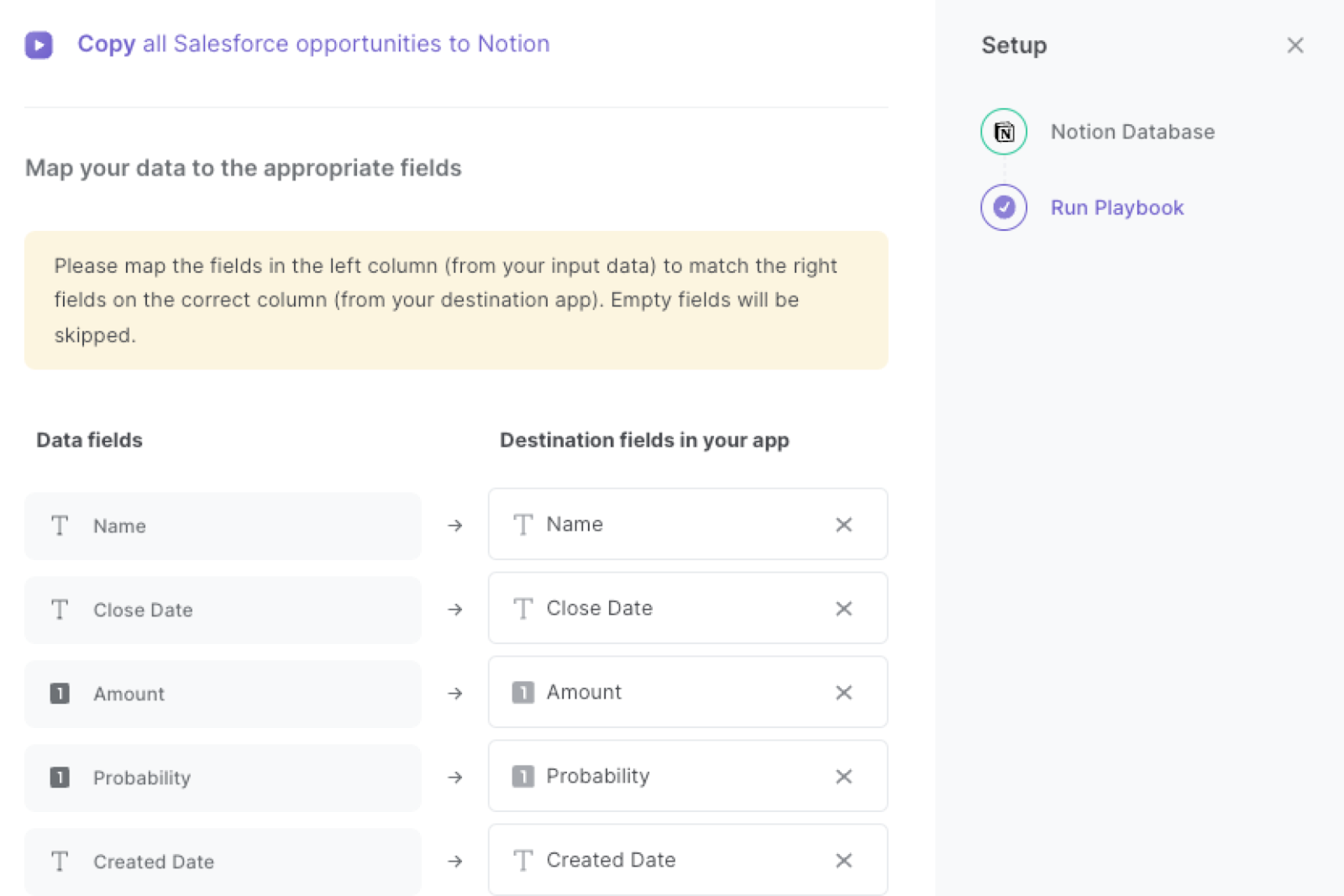This screenshot has height=896, width=1344.
Task: Clear the Close Date destination mapping
Action: tap(844, 609)
